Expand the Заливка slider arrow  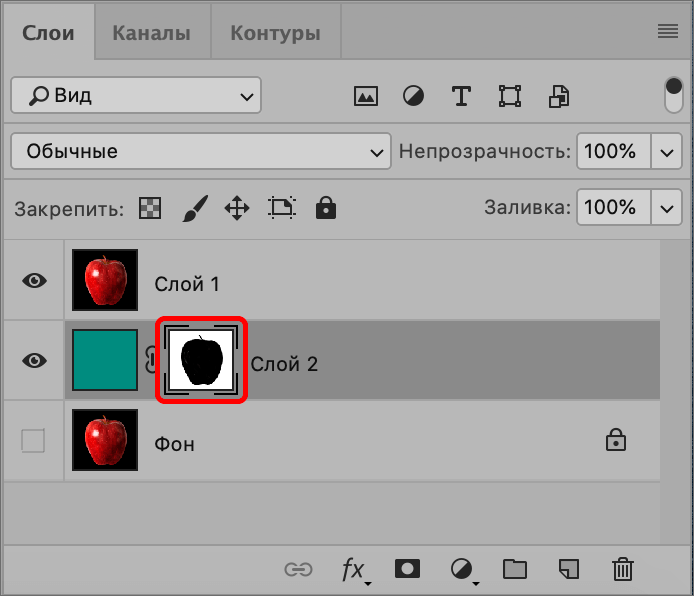(x=667, y=207)
